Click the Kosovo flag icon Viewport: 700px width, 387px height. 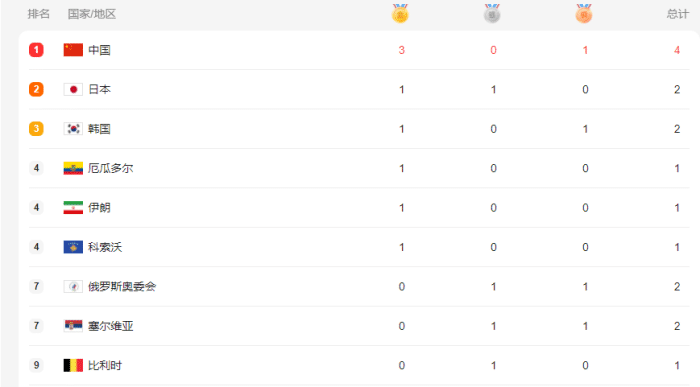point(73,247)
